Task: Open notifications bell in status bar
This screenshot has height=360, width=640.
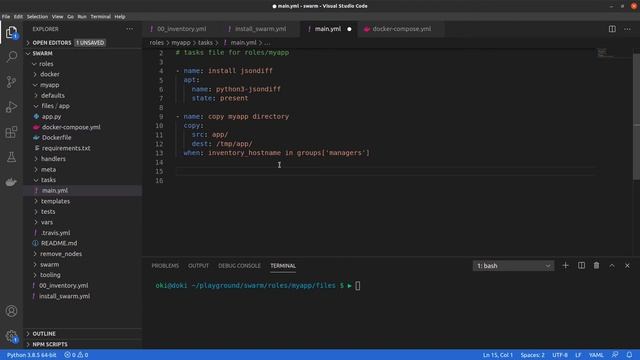Action: click(x=629, y=355)
